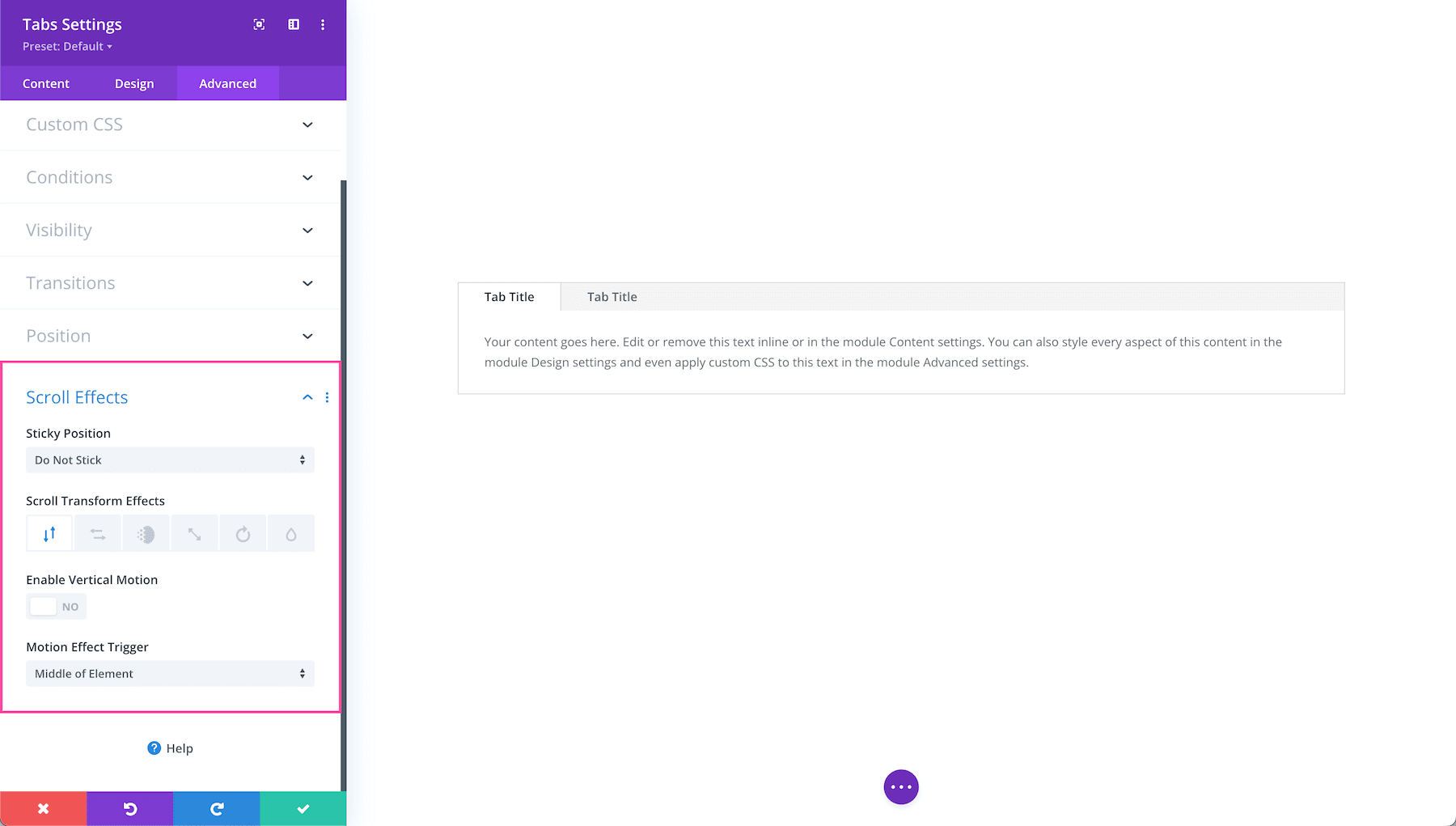Screen dimensions: 1456x826
Task: Choose the Blur scroll effect icon
Action: 290,533
